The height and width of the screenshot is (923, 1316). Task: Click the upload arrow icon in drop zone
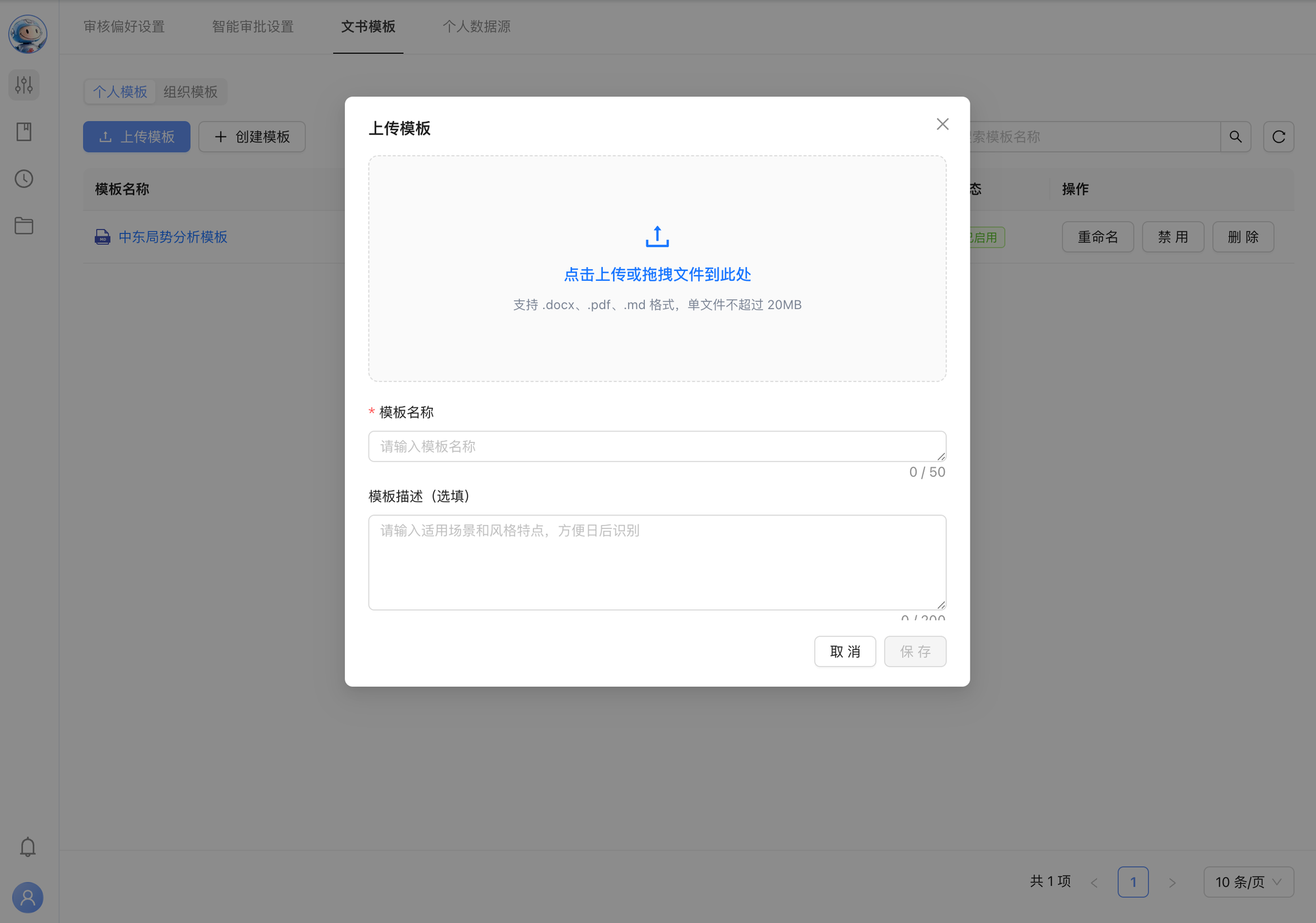[x=657, y=236]
